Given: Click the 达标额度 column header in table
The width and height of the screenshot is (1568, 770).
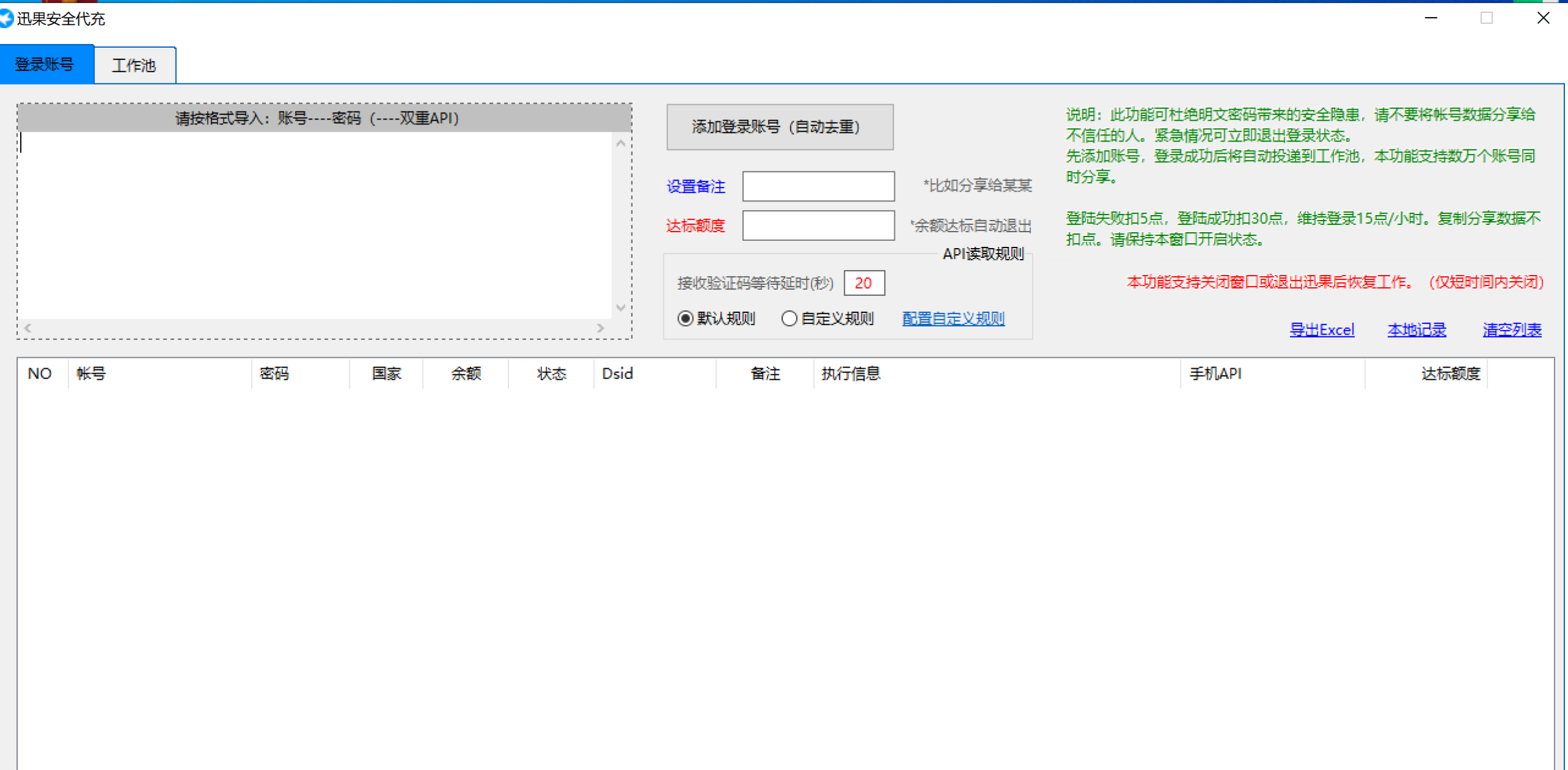Looking at the screenshot, I should [x=1427, y=374].
